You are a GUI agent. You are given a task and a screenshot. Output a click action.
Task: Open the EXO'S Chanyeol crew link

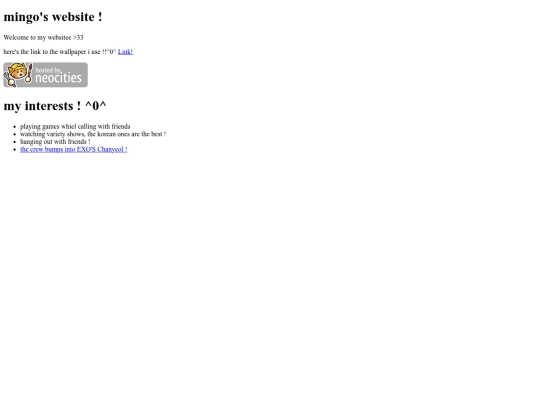(74, 149)
